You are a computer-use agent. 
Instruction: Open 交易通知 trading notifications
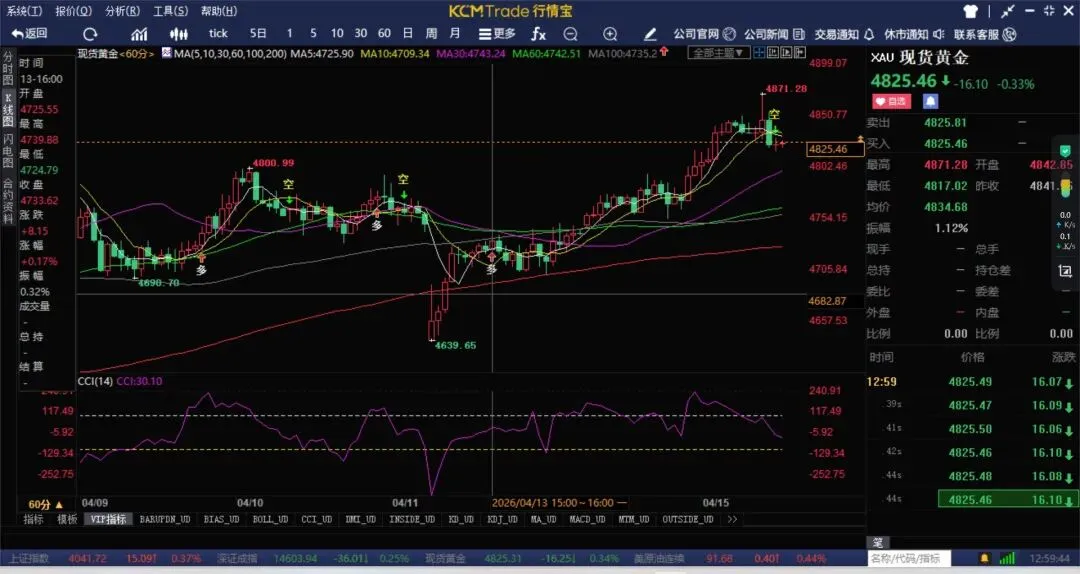coord(844,34)
